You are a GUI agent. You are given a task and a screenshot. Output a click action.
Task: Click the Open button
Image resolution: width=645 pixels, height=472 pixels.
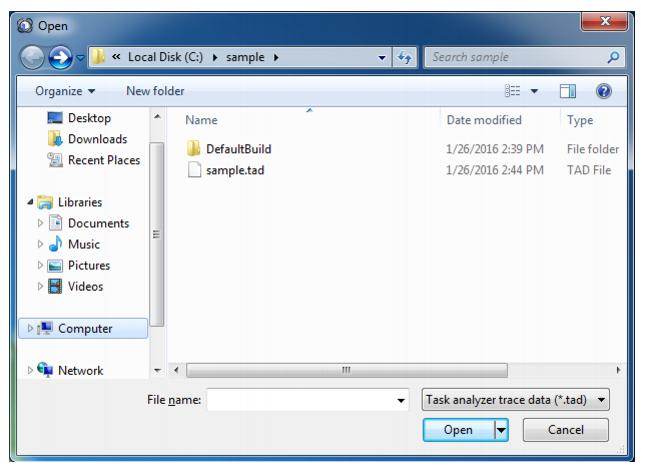[x=459, y=430]
